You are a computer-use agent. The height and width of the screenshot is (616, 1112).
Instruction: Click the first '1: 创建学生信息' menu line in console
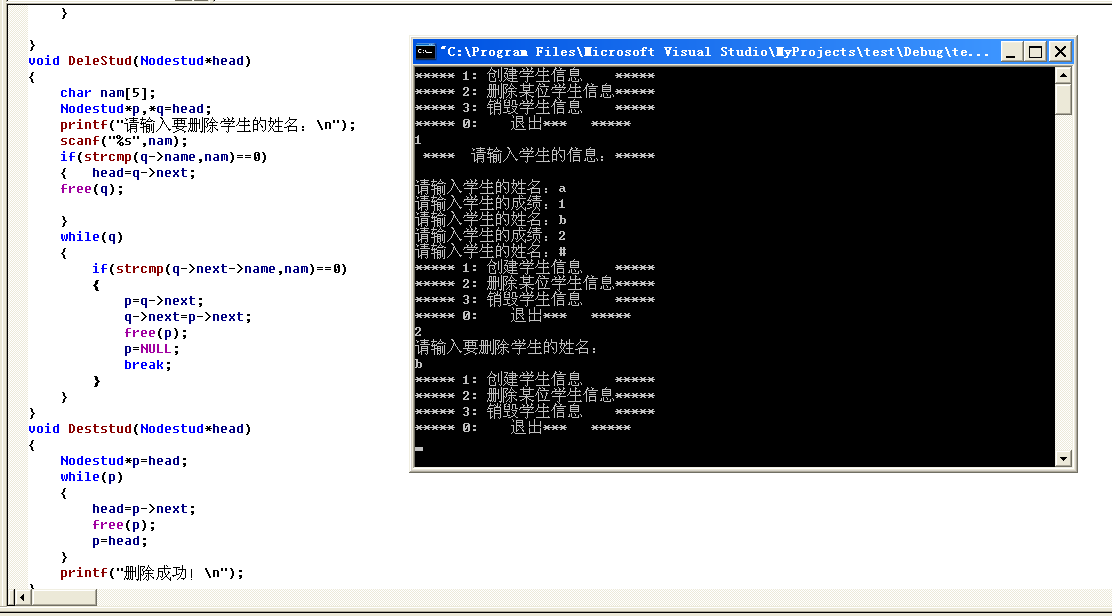click(535, 75)
